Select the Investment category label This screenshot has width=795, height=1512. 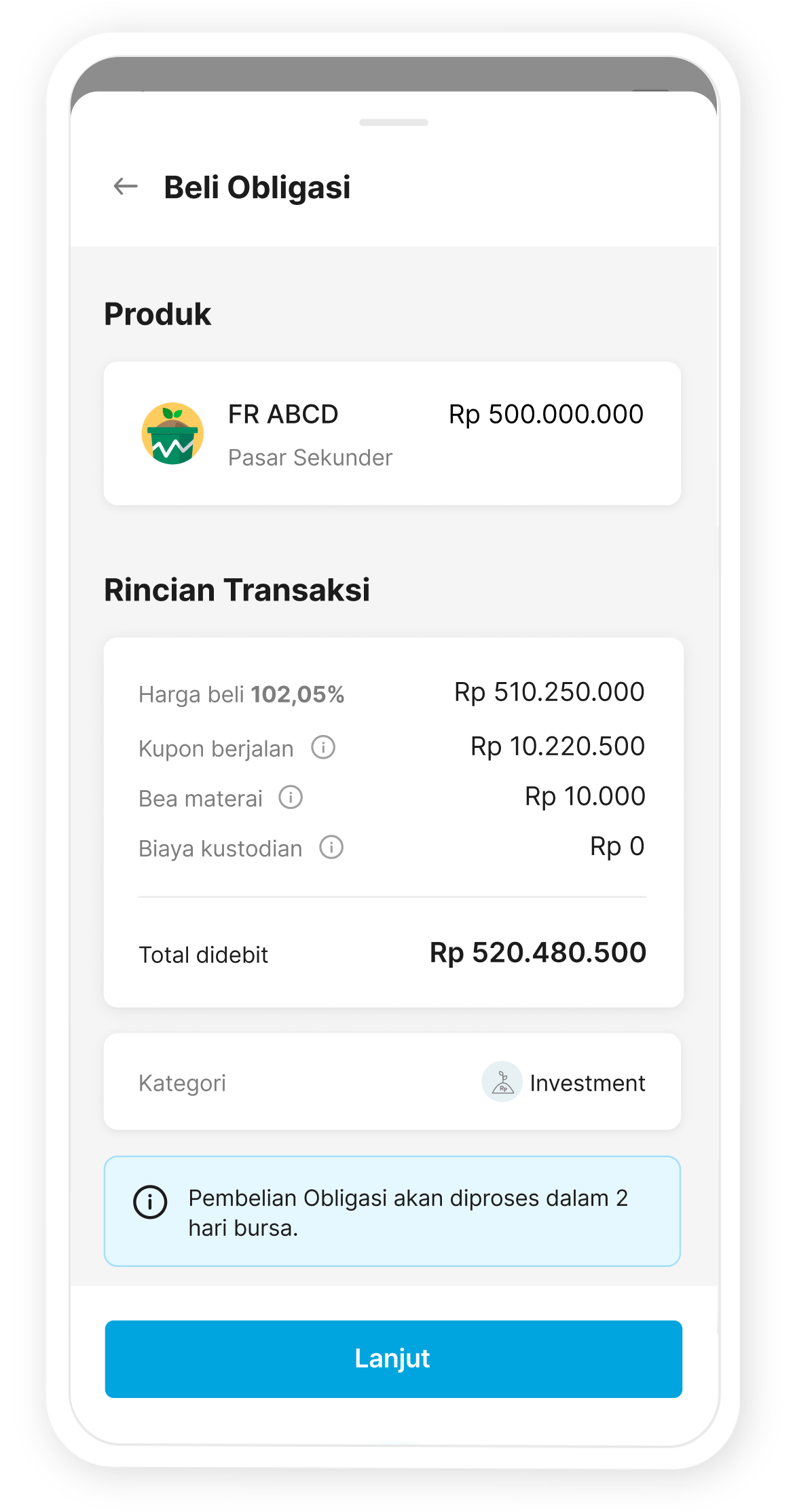tap(587, 1083)
